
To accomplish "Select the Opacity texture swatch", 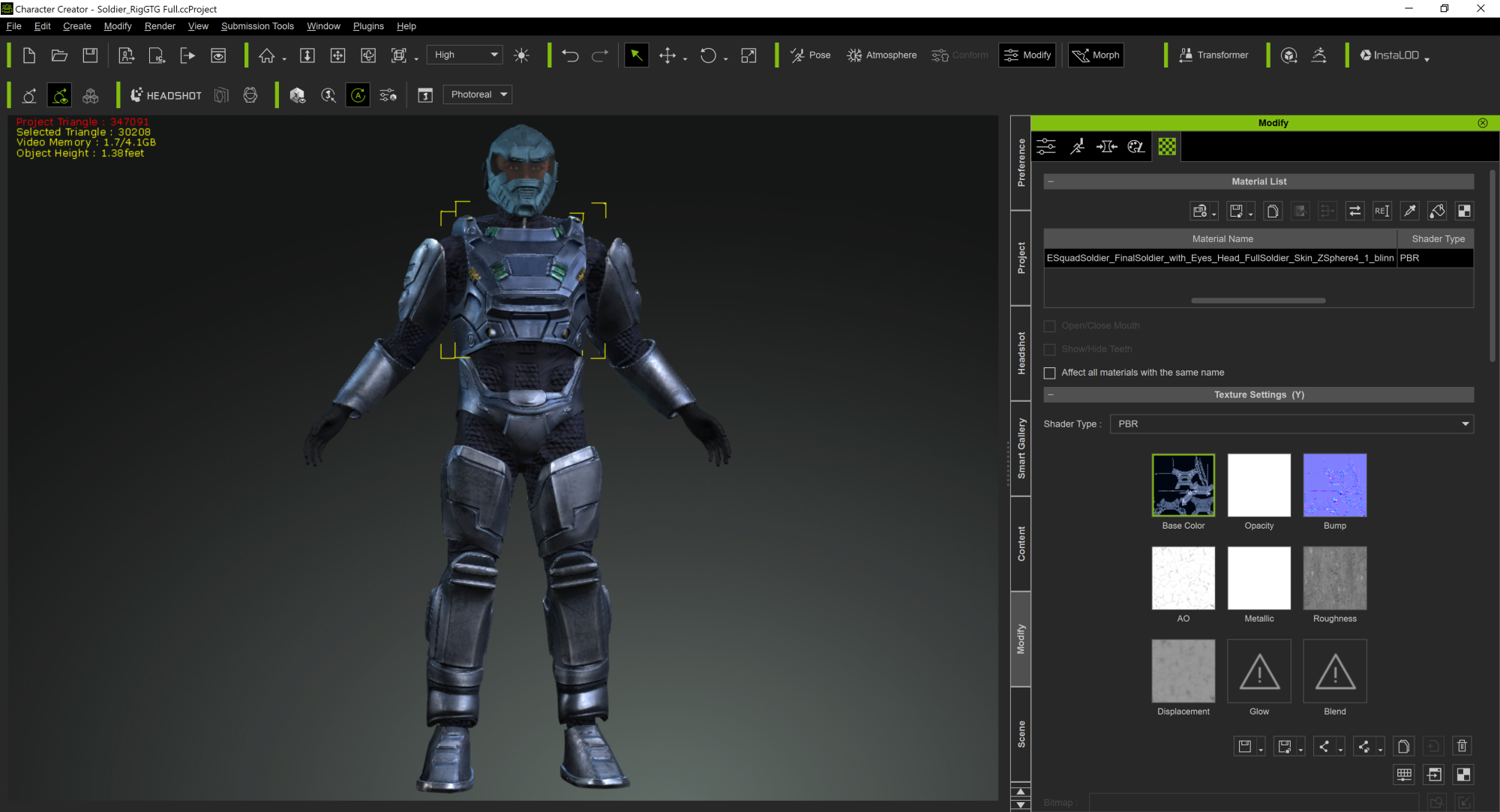I will [x=1259, y=485].
